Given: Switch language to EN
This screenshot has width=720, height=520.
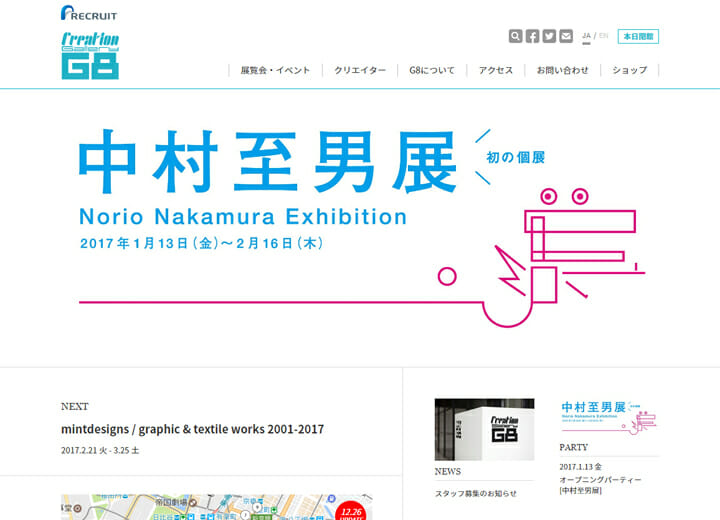Looking at the screenshot, I should click(603, 36).
